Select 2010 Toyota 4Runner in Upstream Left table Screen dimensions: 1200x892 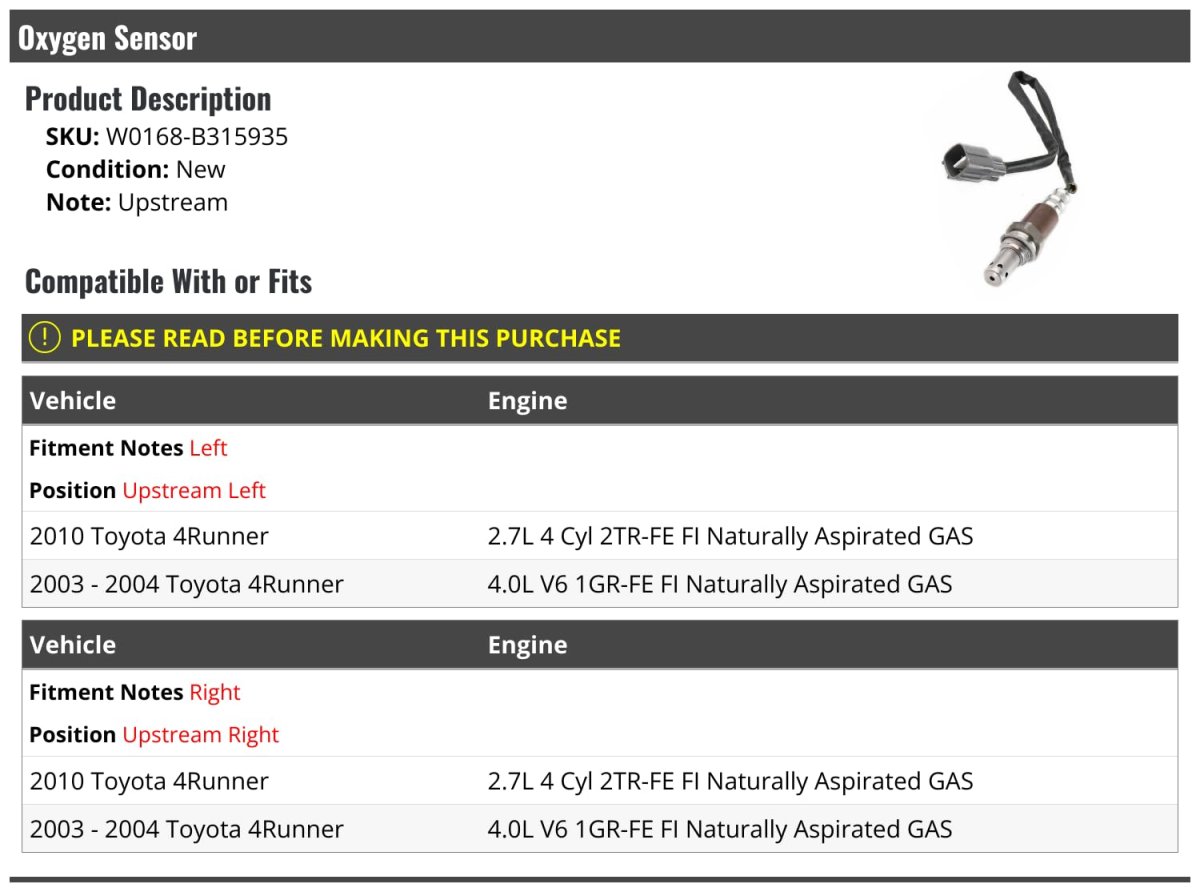[149, 536]
